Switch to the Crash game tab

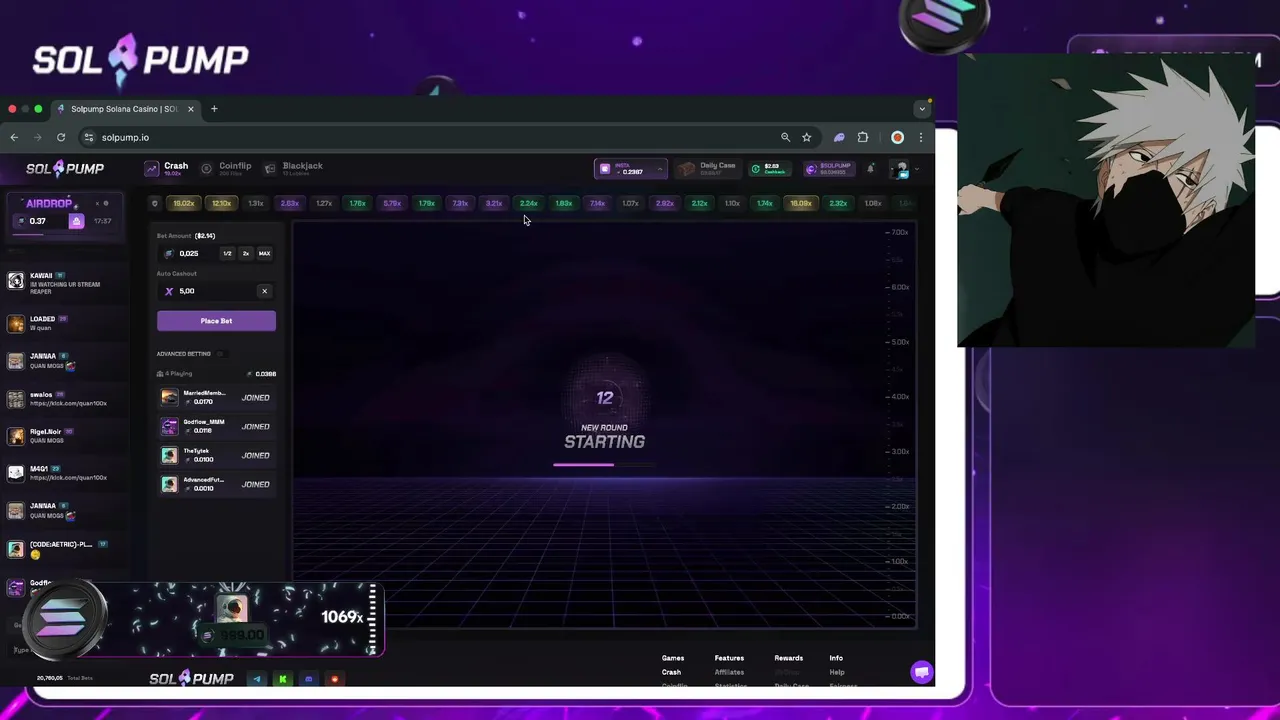(x=166, y=169)
